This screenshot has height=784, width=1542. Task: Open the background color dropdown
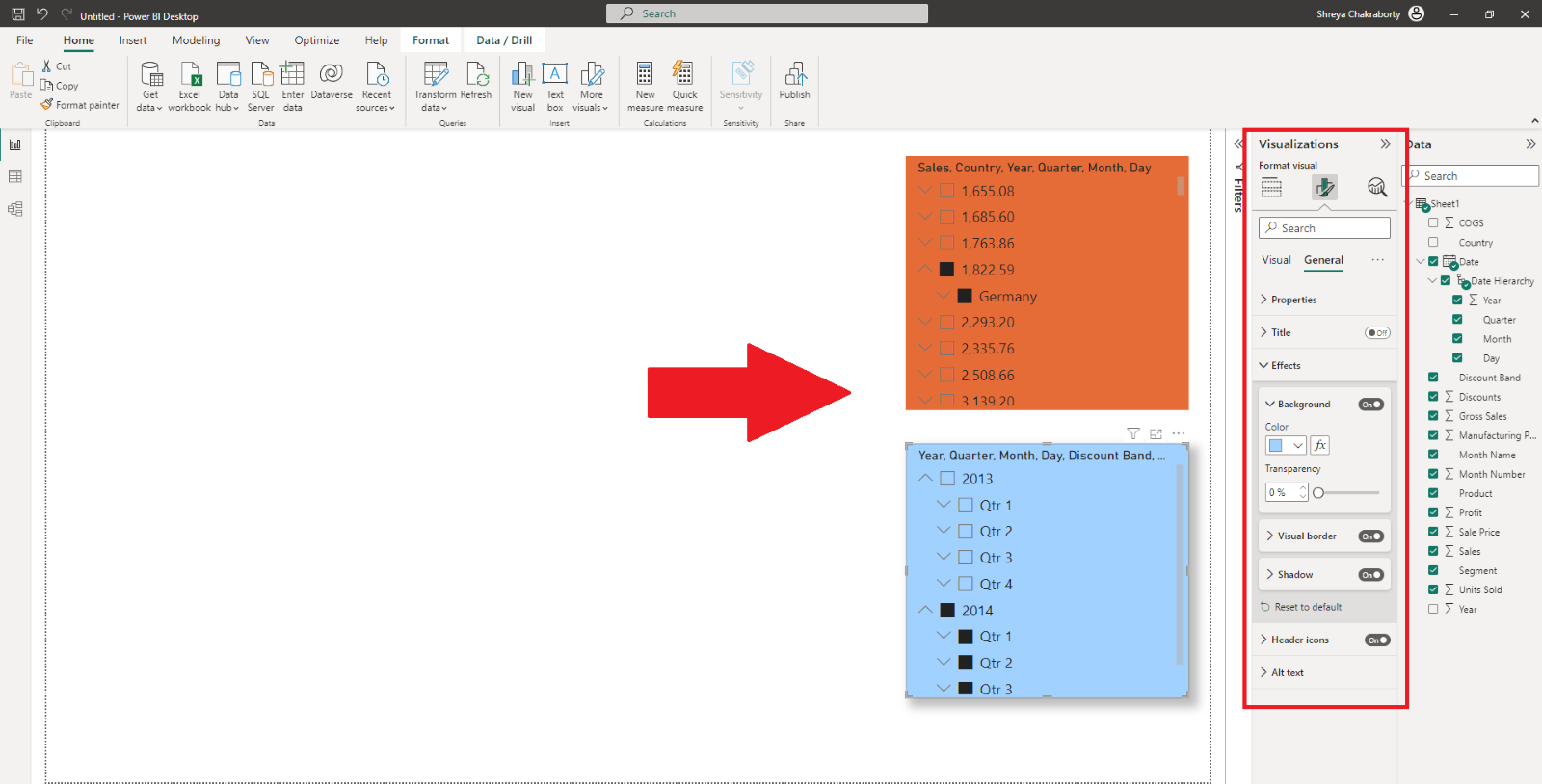[1297, 445]
